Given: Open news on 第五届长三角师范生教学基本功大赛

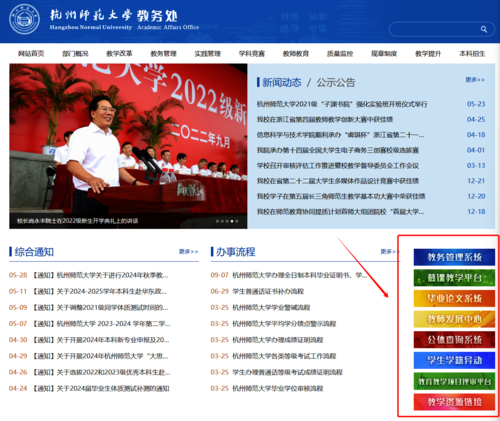Looking at the screenshot, I should (341, 196).
